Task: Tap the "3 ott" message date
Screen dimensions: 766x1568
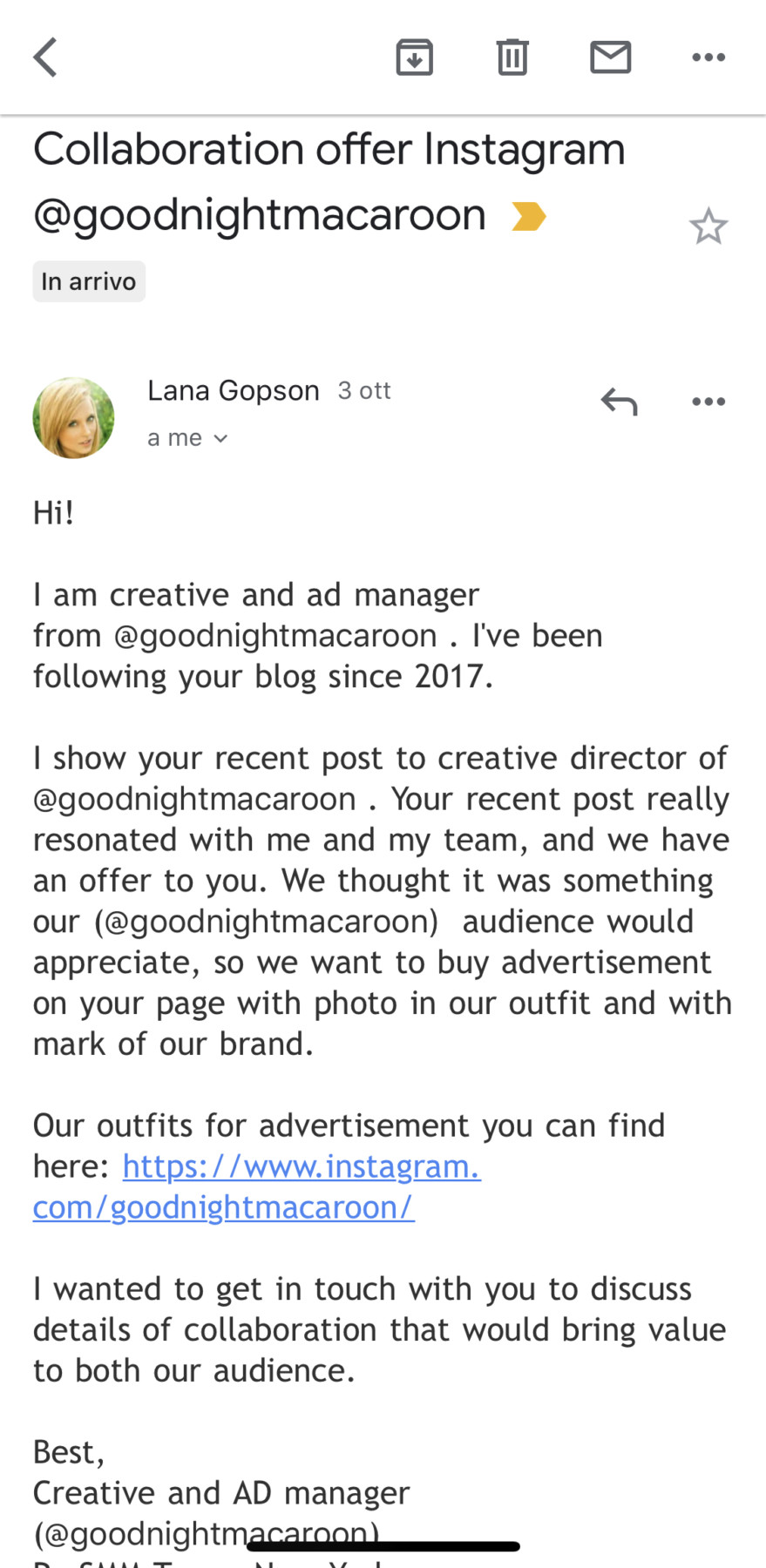Action: [x=364, y=390]
